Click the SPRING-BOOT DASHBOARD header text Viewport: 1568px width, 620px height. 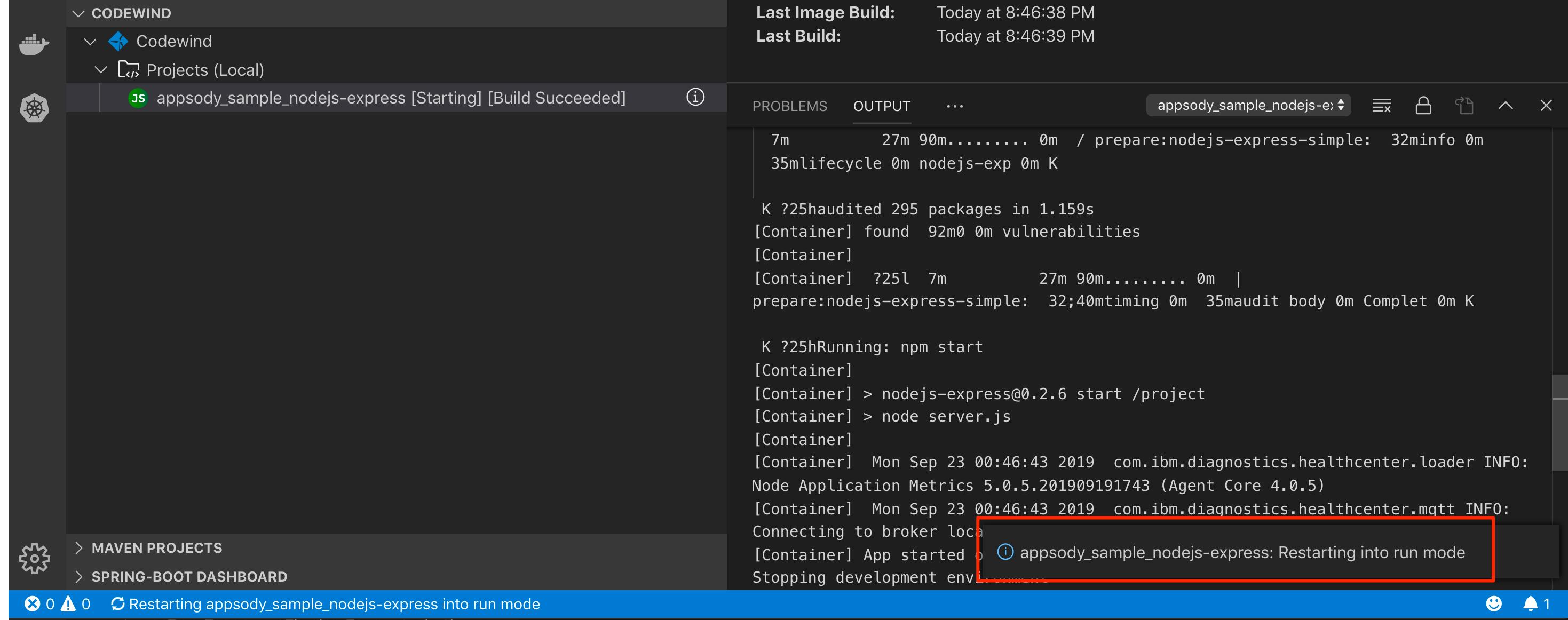pos(189,576)
